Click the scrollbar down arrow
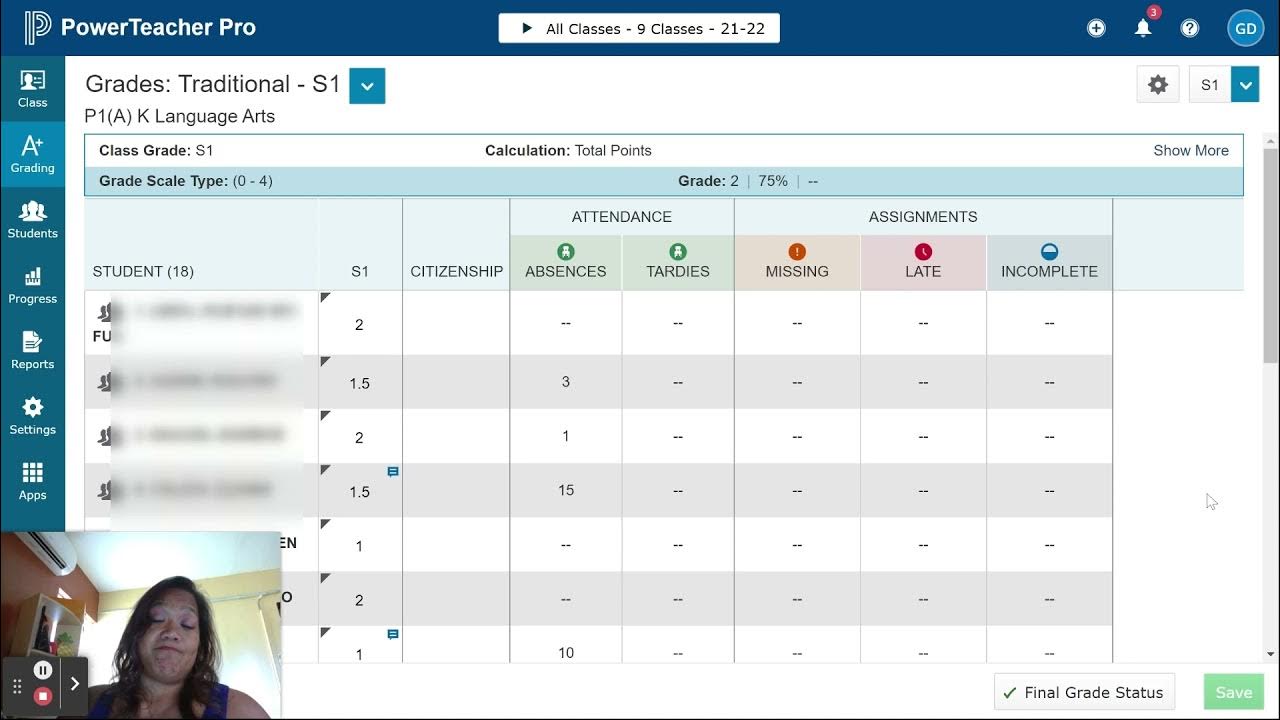The width and height of the screenshot is (1280, 720). 1271,655
